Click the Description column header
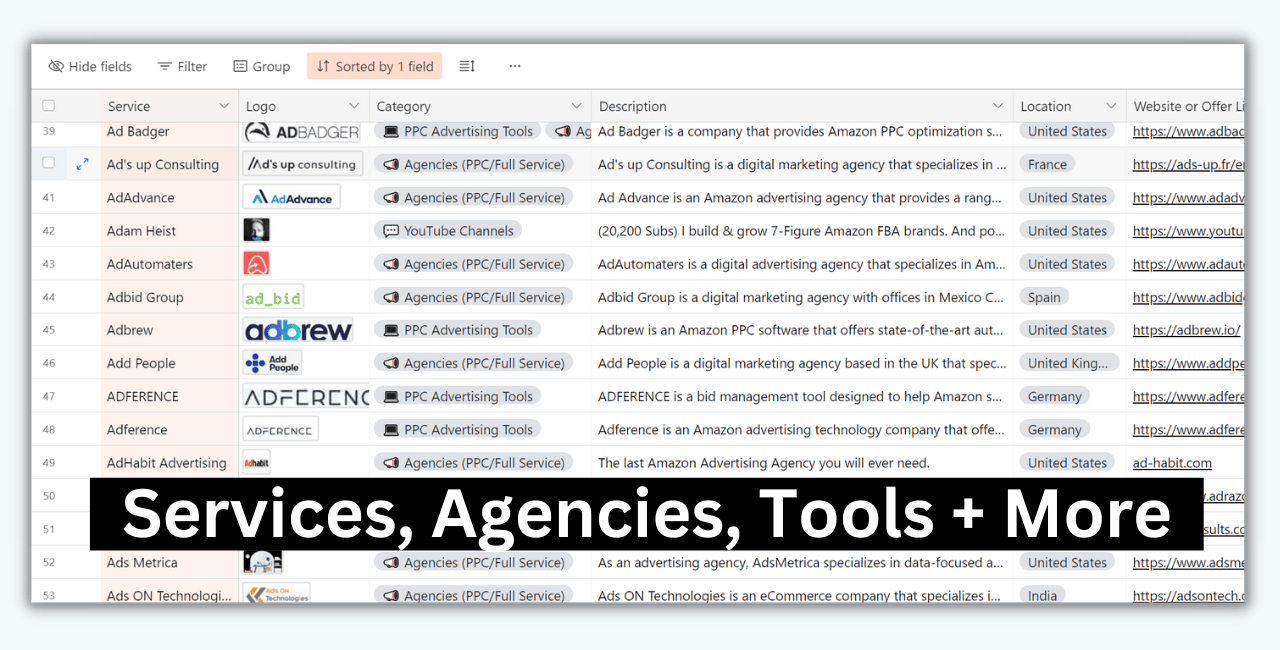 [802, 106]
